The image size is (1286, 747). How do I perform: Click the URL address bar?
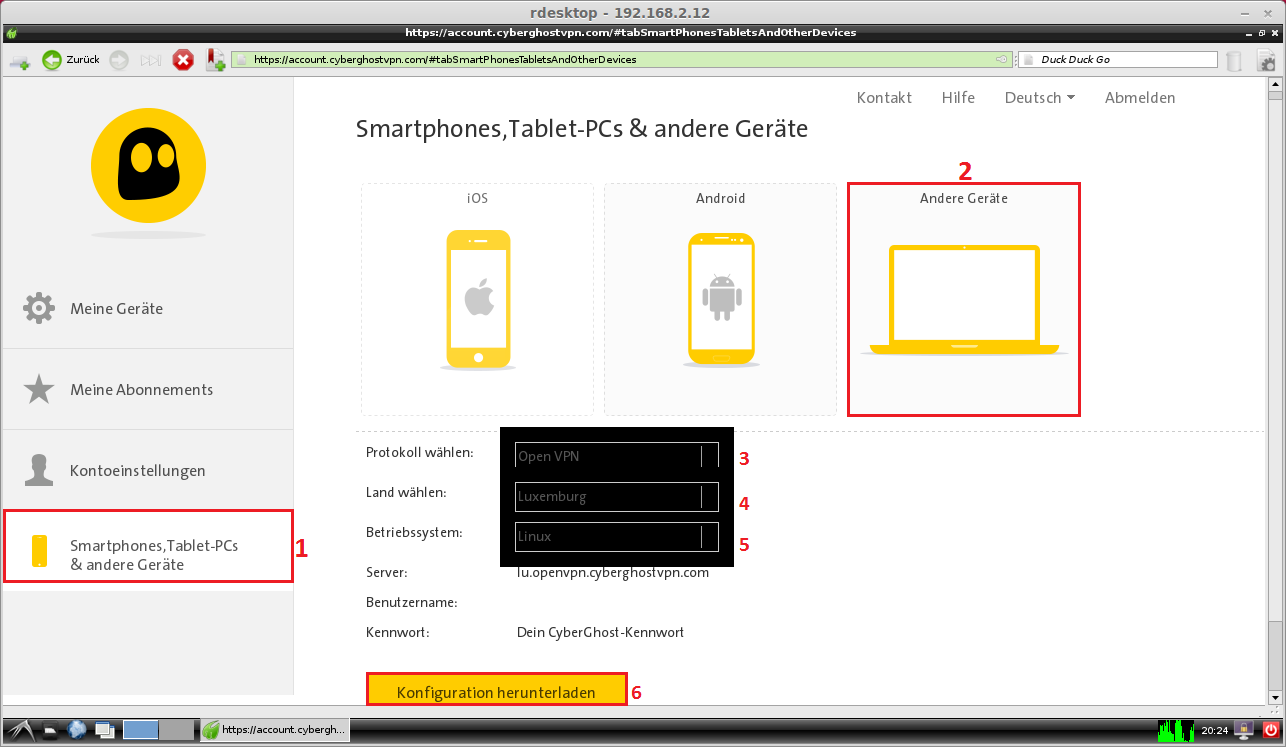pyautogui.click(x=622, y=60)
